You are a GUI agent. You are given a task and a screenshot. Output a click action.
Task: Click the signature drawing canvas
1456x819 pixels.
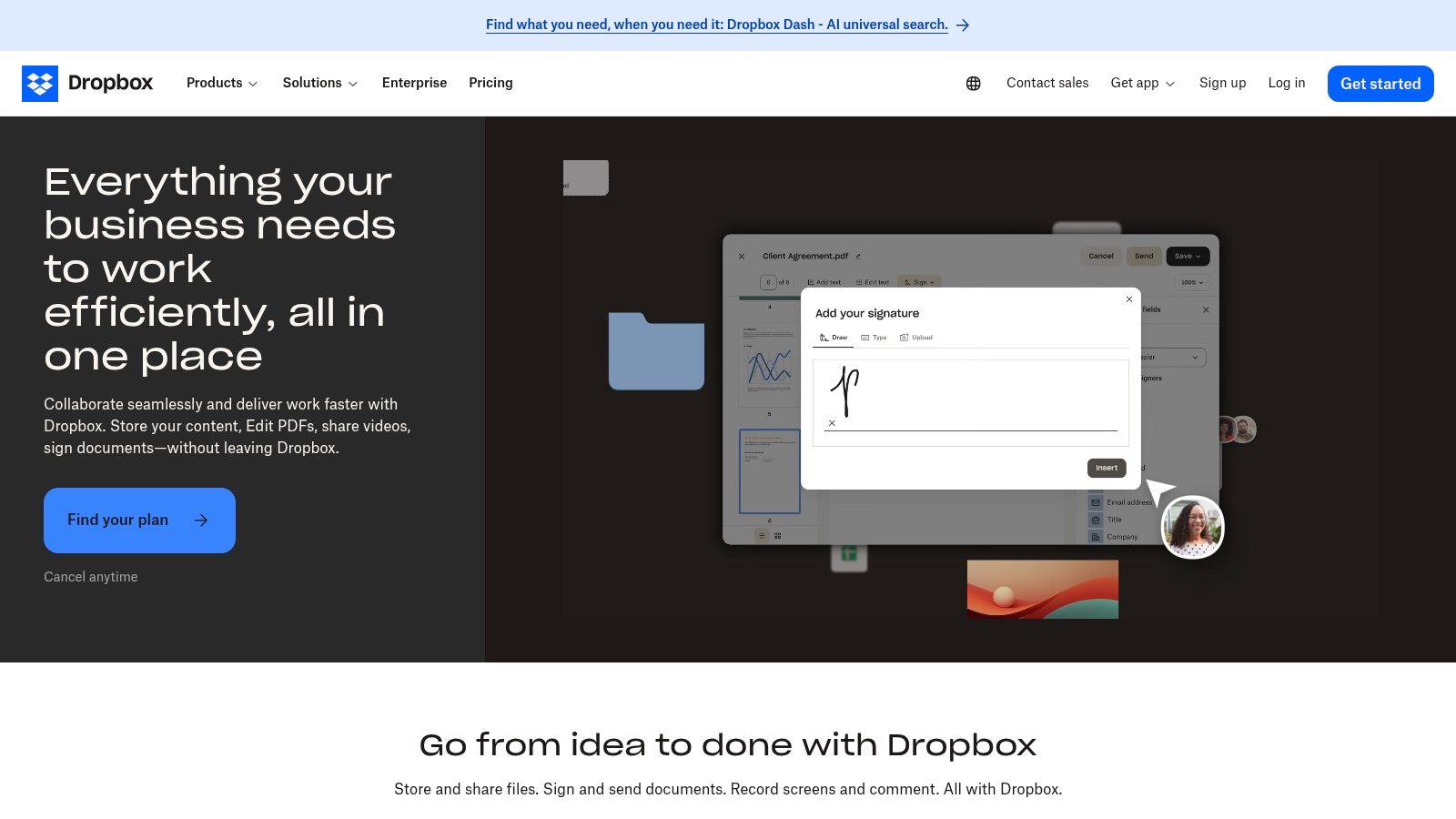point(971,403)
